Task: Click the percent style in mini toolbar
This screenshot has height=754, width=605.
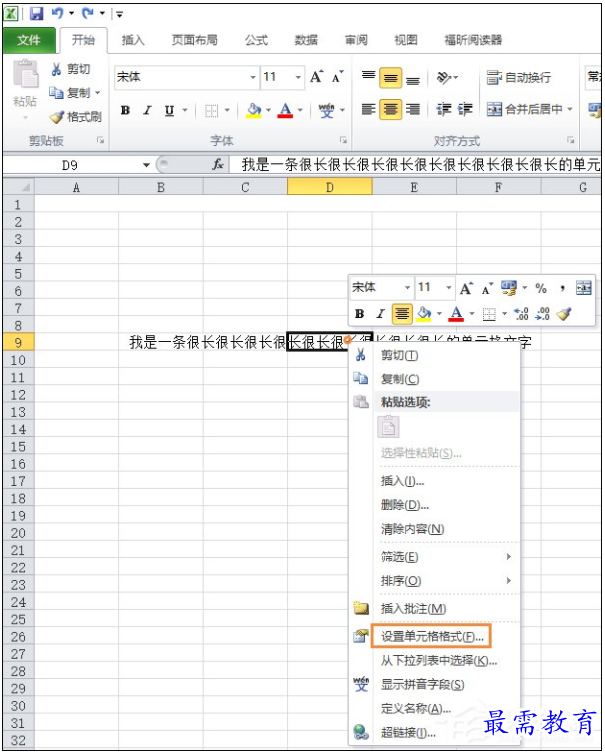Action: pyautogui.click(x=541, y=288)
